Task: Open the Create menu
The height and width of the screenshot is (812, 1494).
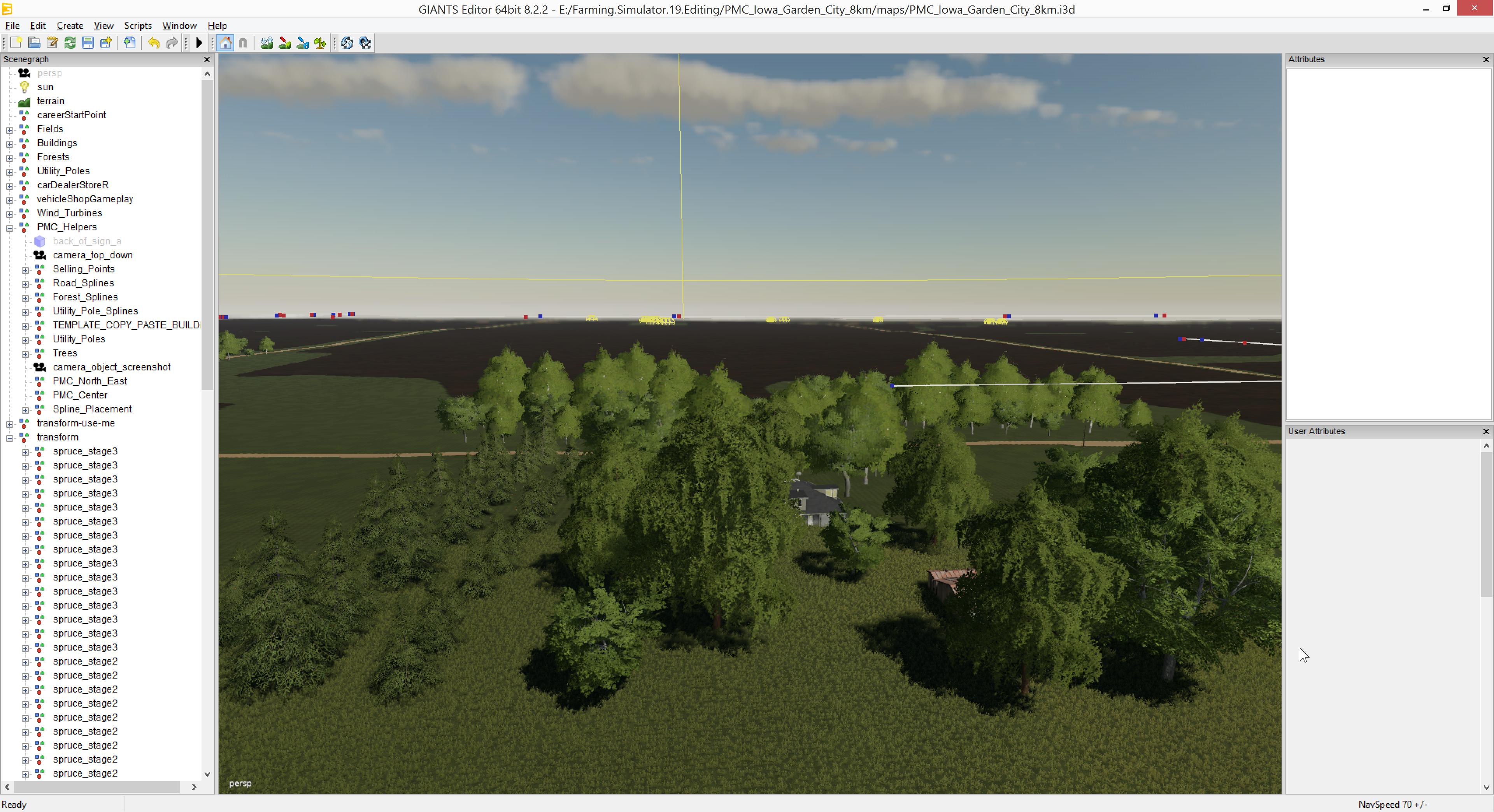Action: click(x=70, y=26)
